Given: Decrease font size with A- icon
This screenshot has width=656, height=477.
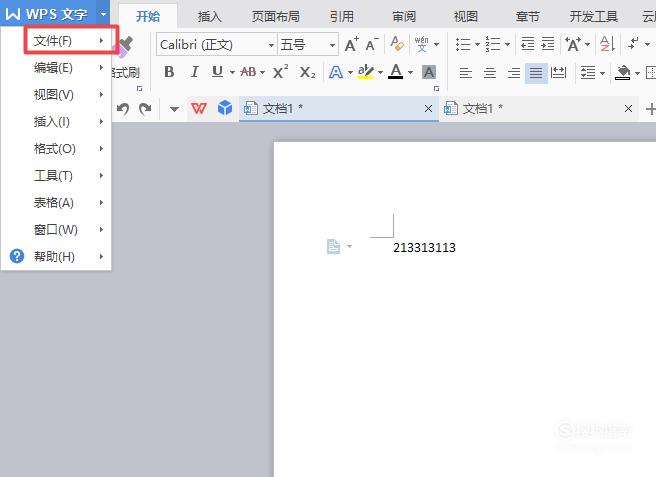Looking at the screenshot, I should 372,44.
